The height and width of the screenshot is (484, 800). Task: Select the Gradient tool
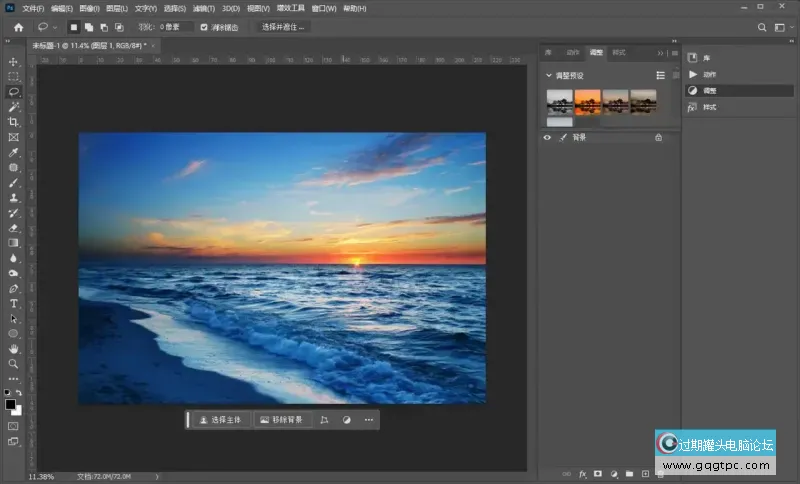pos(13,243)
